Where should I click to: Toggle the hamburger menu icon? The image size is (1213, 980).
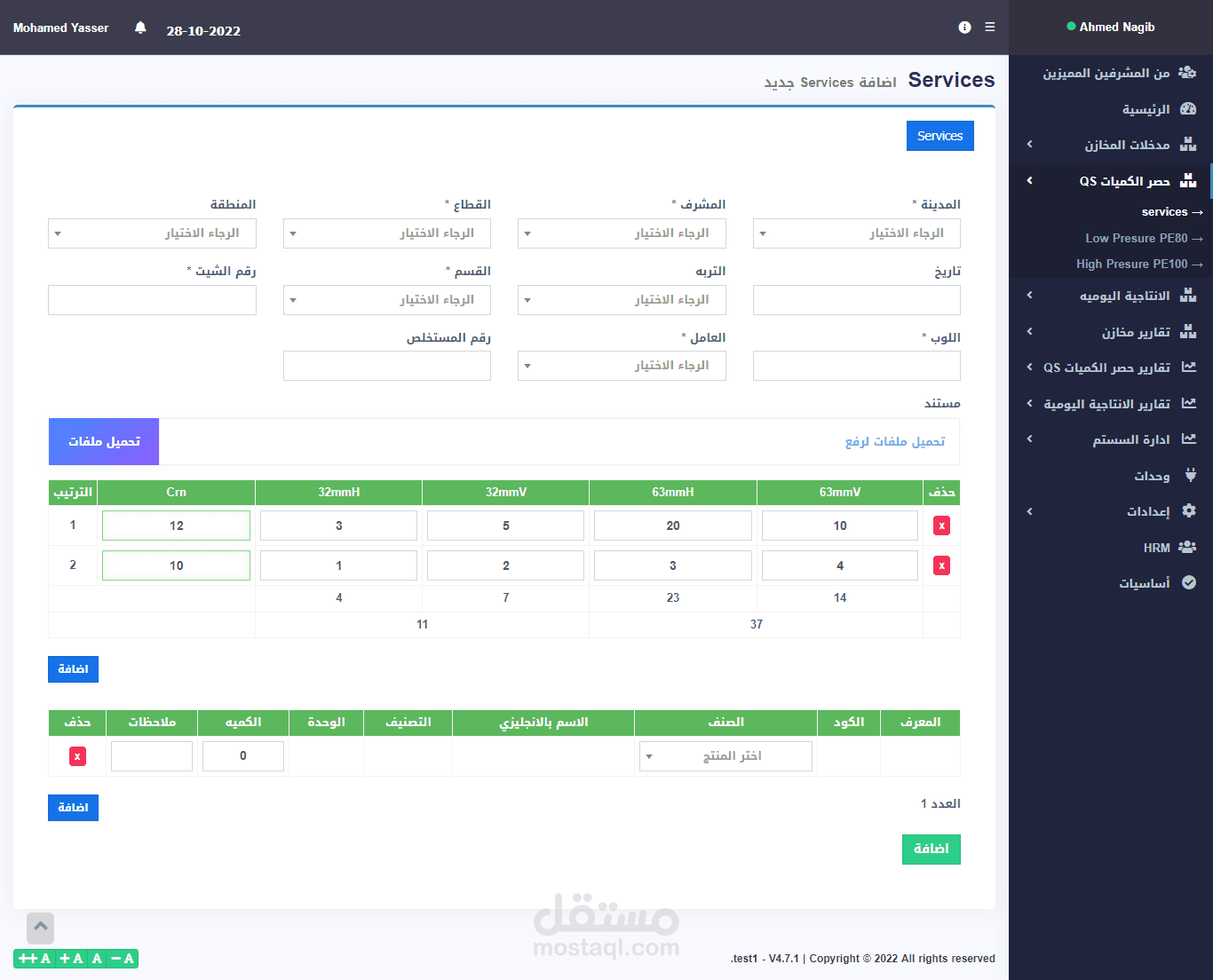tap(990, 28)
